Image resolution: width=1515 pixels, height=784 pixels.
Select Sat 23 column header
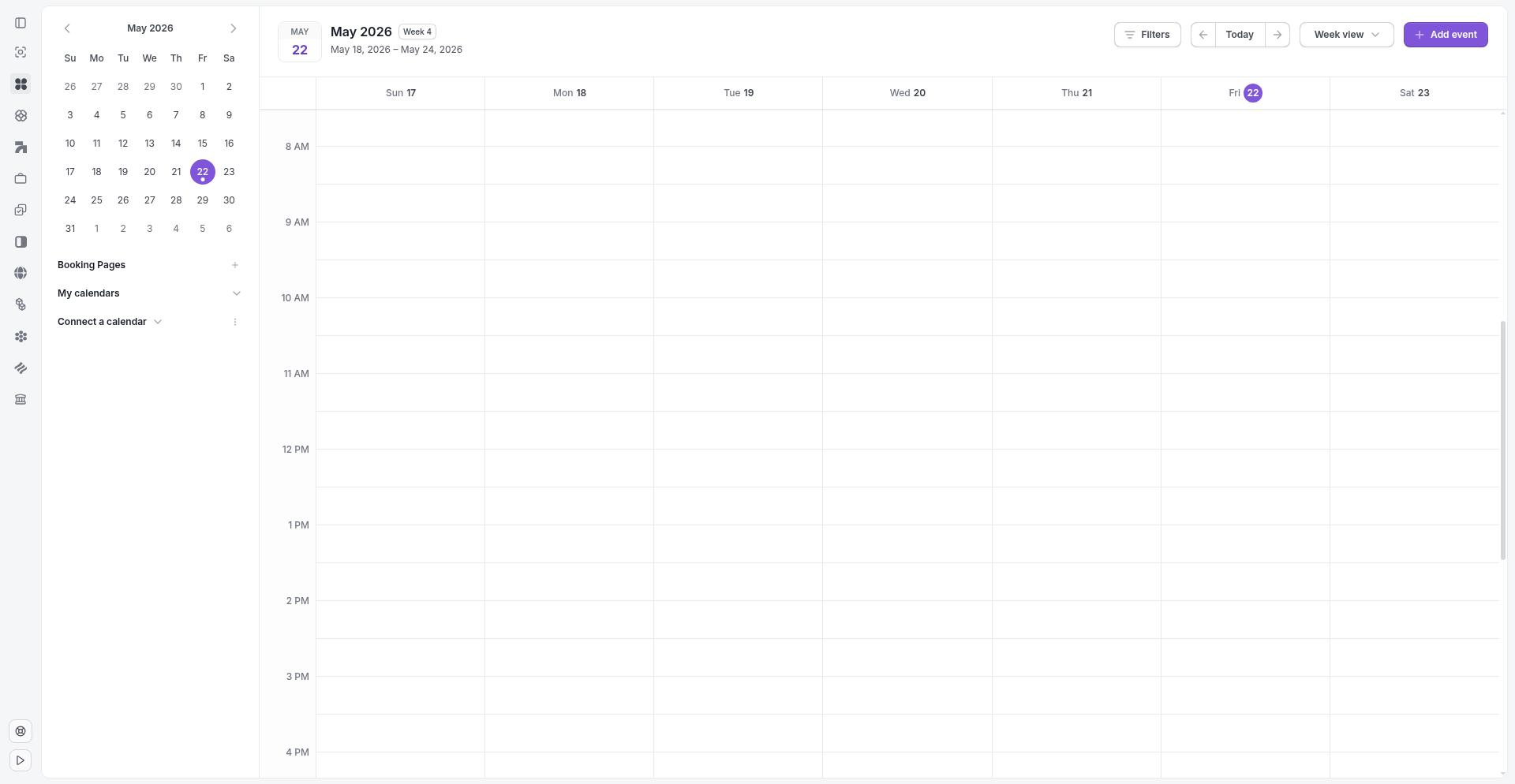(x=1414, y=93)
